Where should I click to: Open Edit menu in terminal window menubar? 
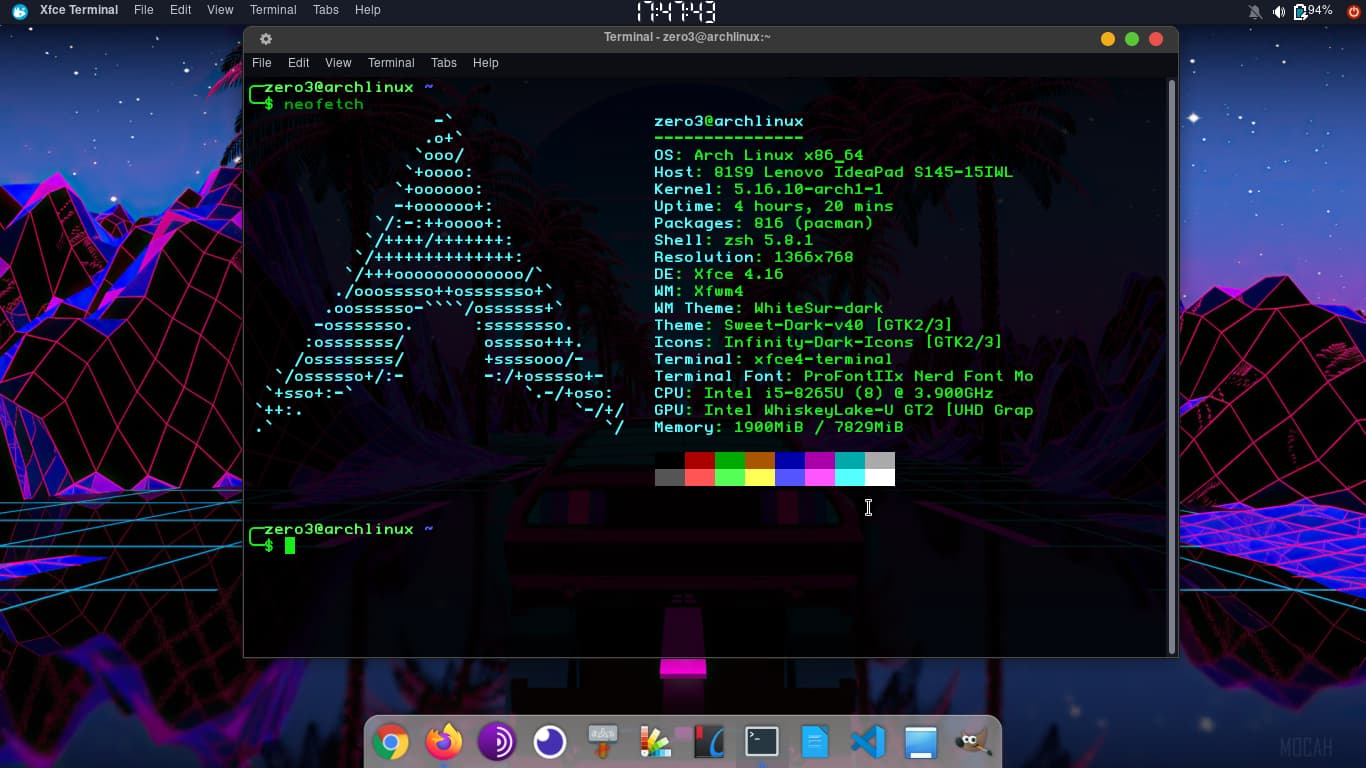tap(298, 63)
